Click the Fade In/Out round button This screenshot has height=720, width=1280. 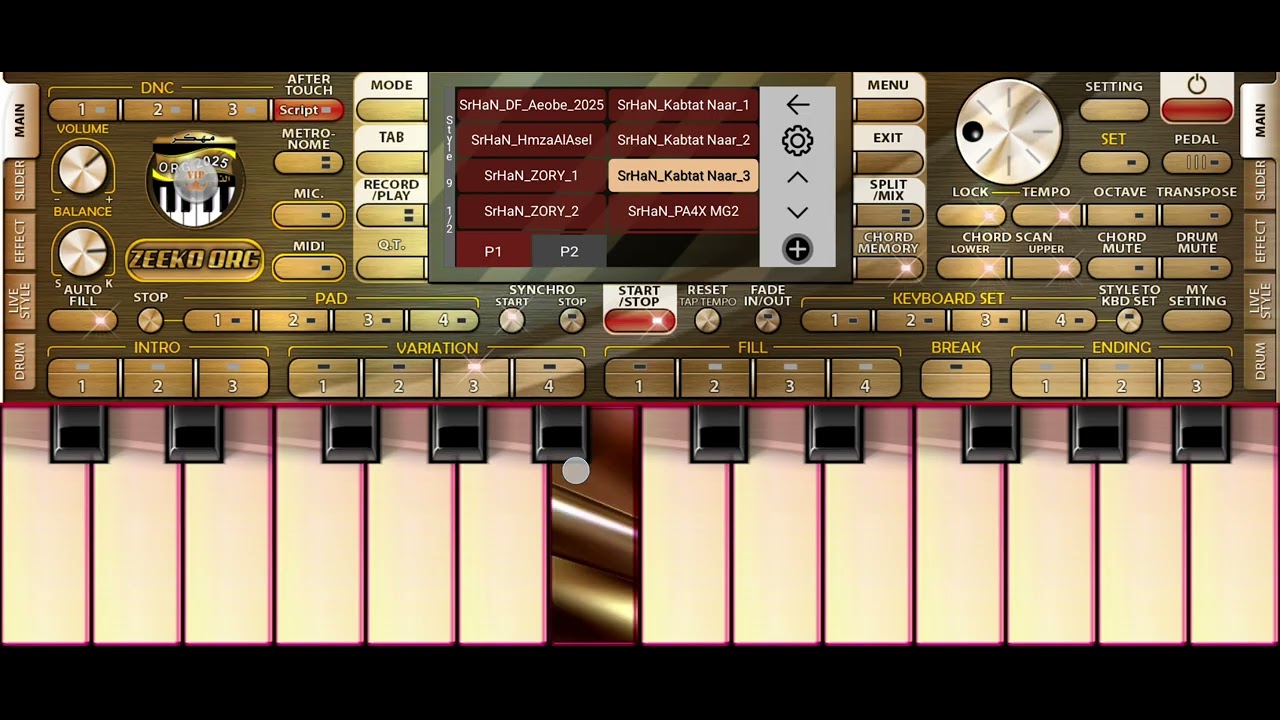point(767,320)
